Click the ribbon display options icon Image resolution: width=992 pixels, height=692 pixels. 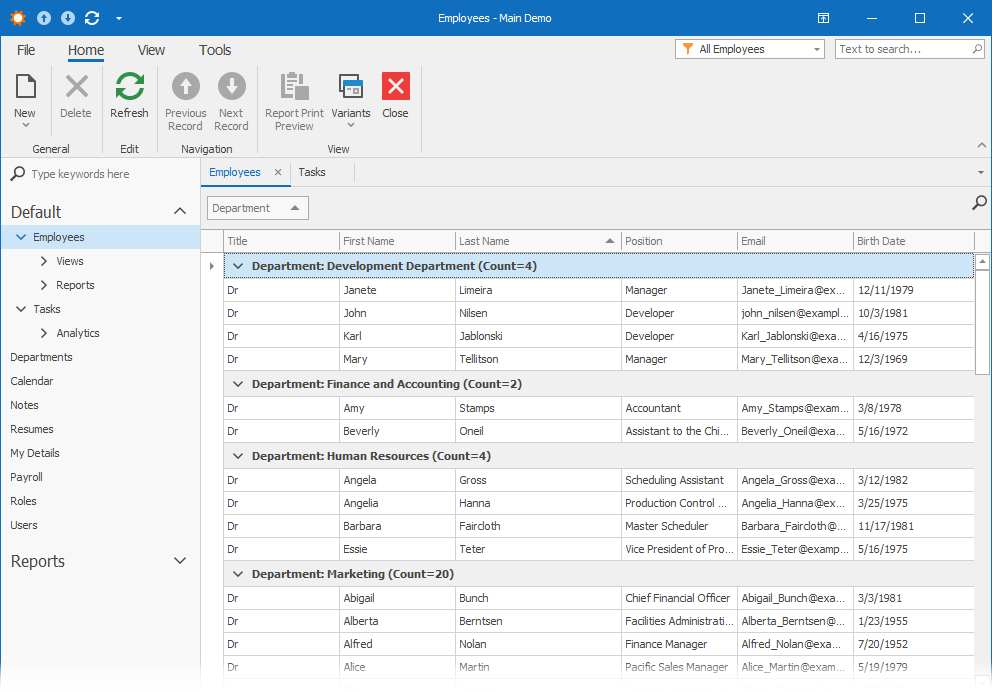823,18
